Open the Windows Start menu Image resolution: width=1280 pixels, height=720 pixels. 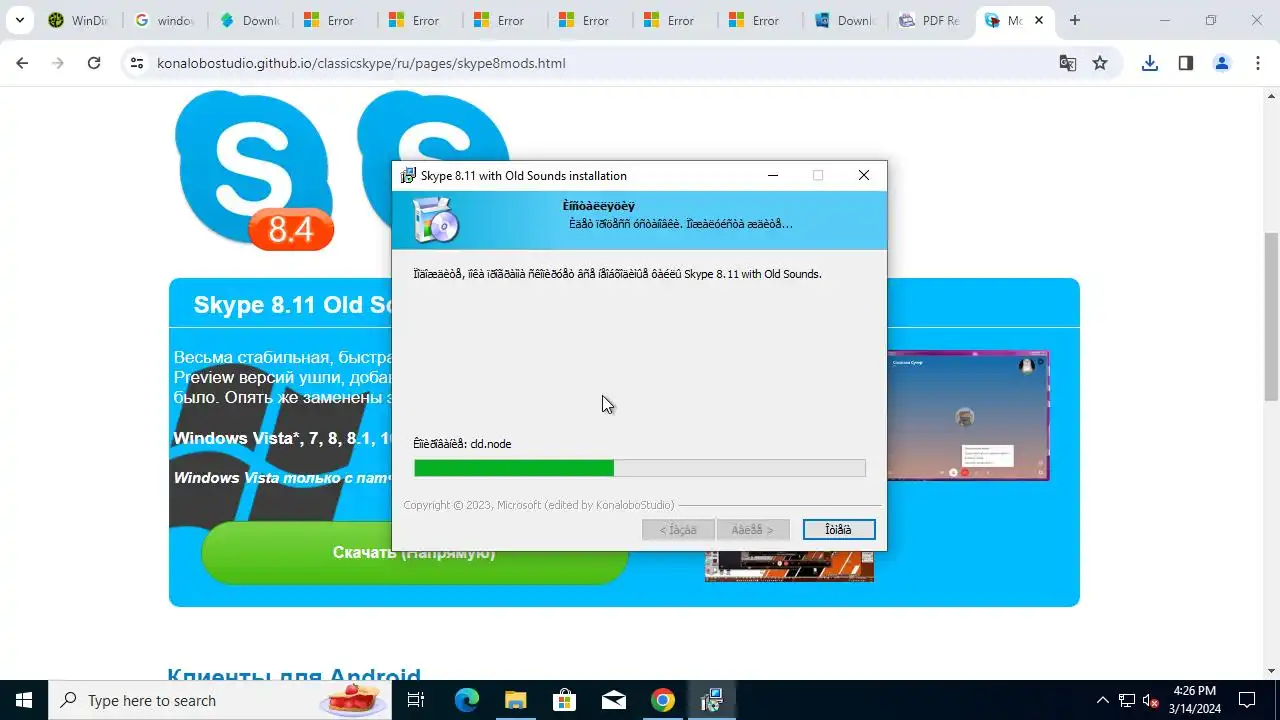pos(24,700)
